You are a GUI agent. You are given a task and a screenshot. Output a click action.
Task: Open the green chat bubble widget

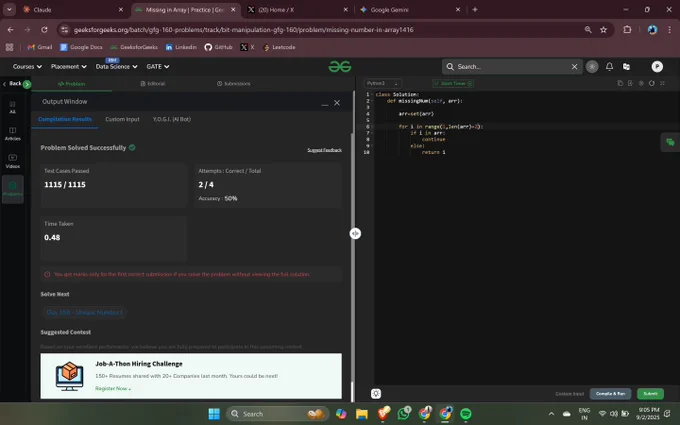pos(670,143)
